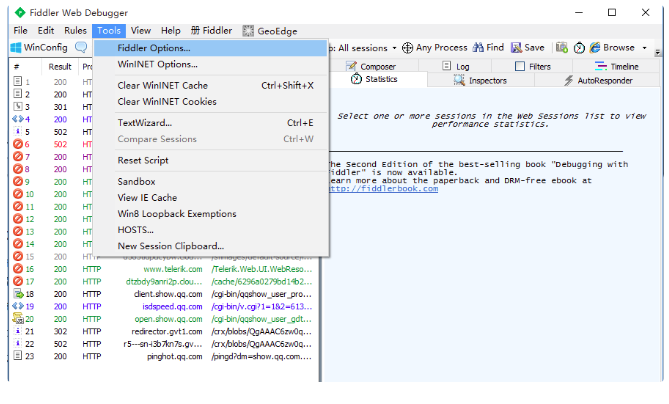Image resolution: width=669 pixels, height=404 pixels.
Task: Click session 18 green arrow document icon
Action: (18, 294)
